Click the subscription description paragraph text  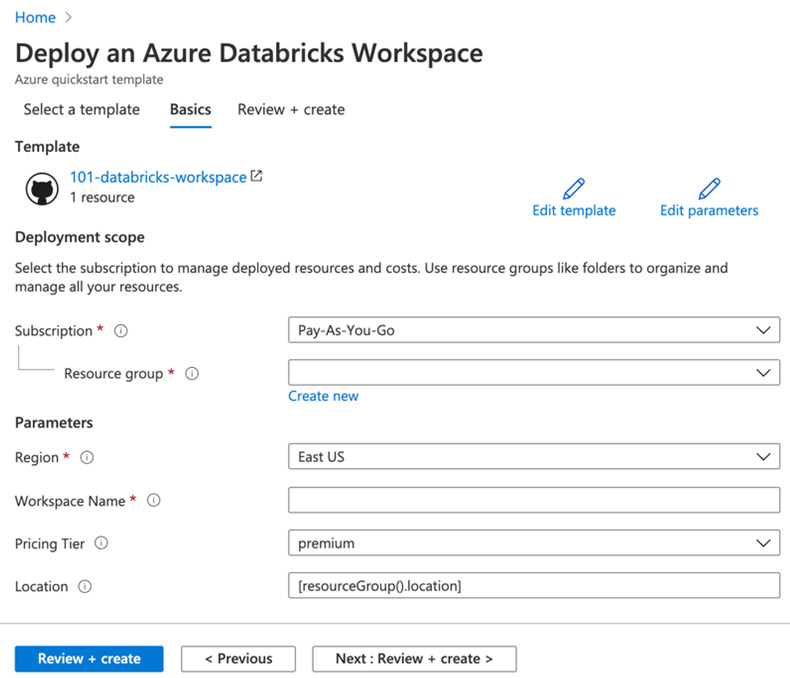click(371, 277)
